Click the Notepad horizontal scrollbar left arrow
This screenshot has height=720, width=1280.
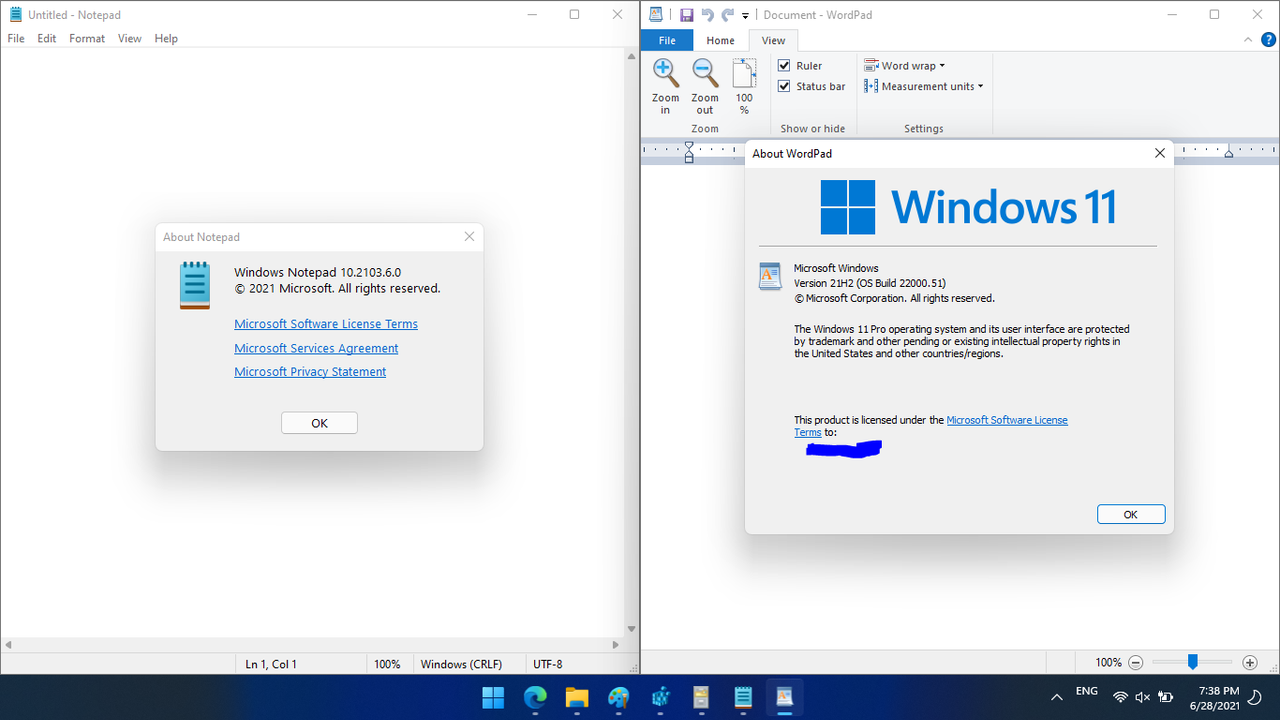coord(9,644)
